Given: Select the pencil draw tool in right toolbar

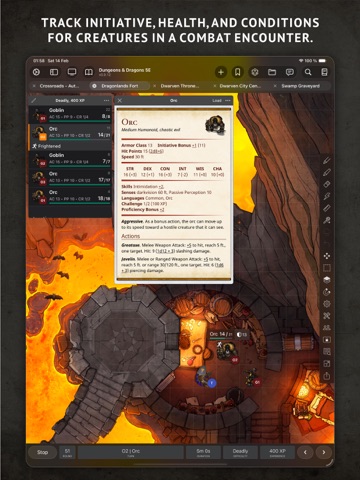Looking at the screenshot, I should (x=327, y=172).
